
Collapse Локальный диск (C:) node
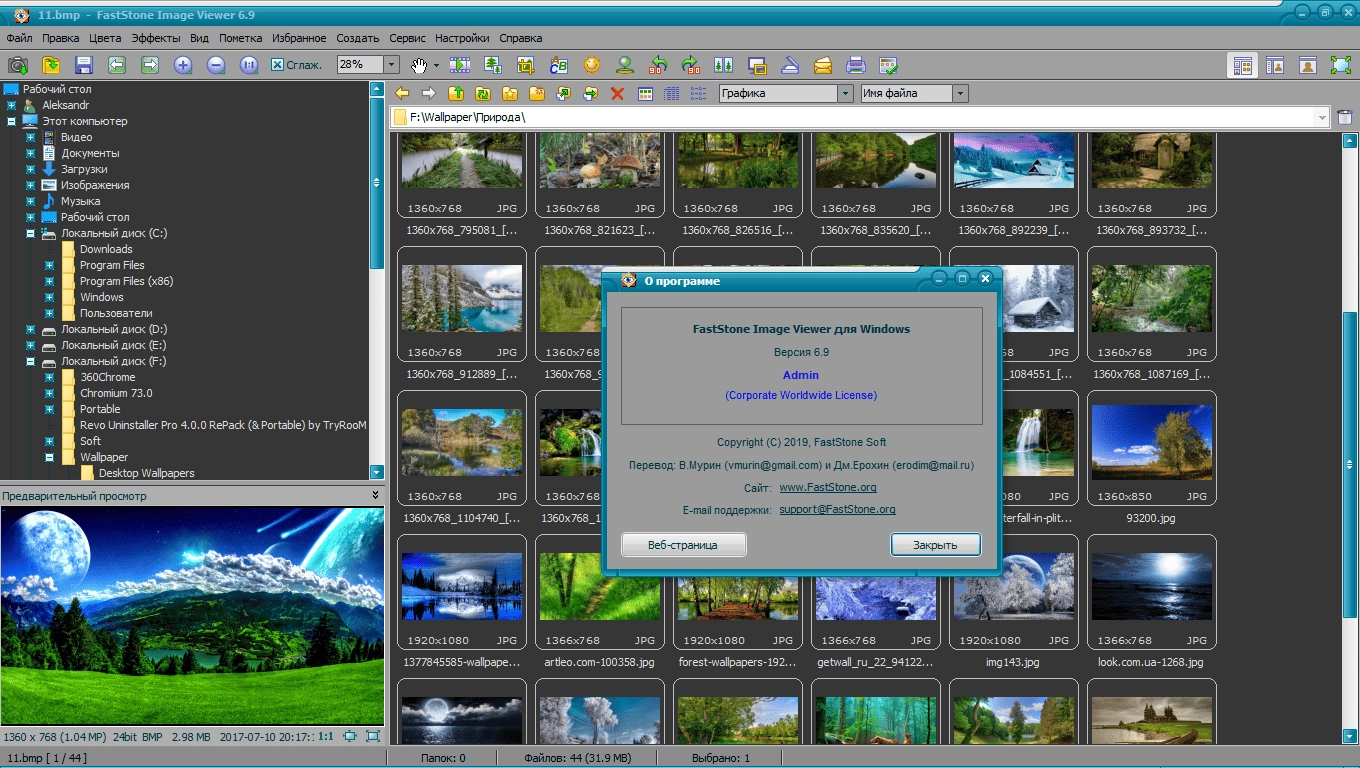point(30,233)
